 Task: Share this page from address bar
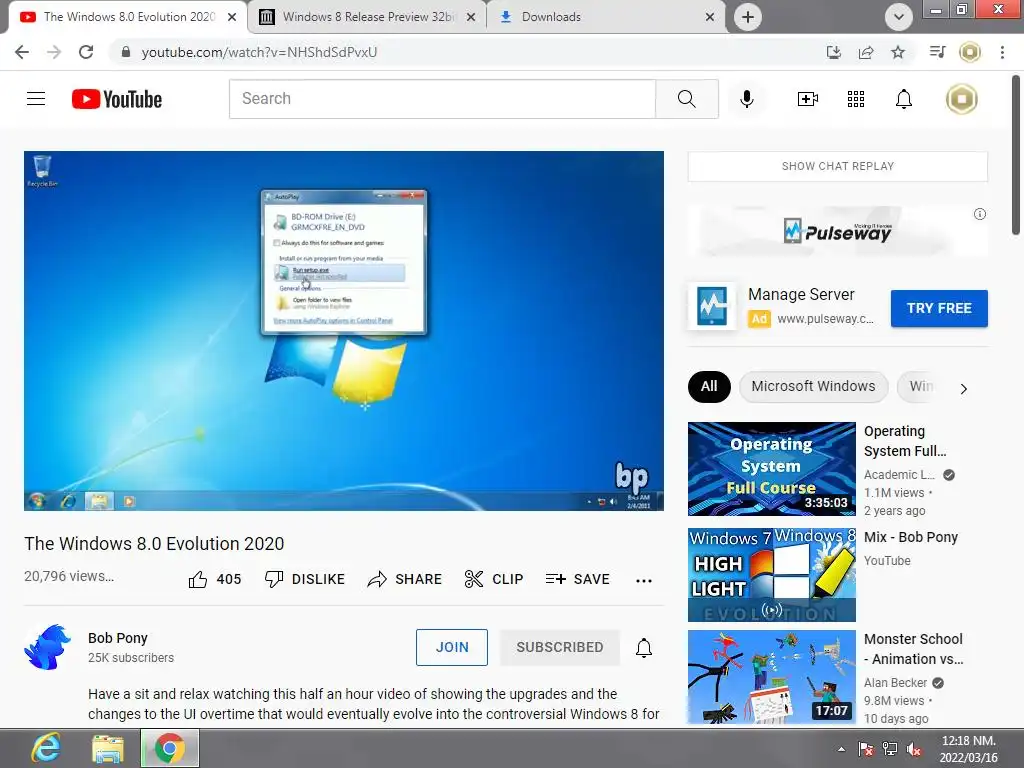click(866, 52)
